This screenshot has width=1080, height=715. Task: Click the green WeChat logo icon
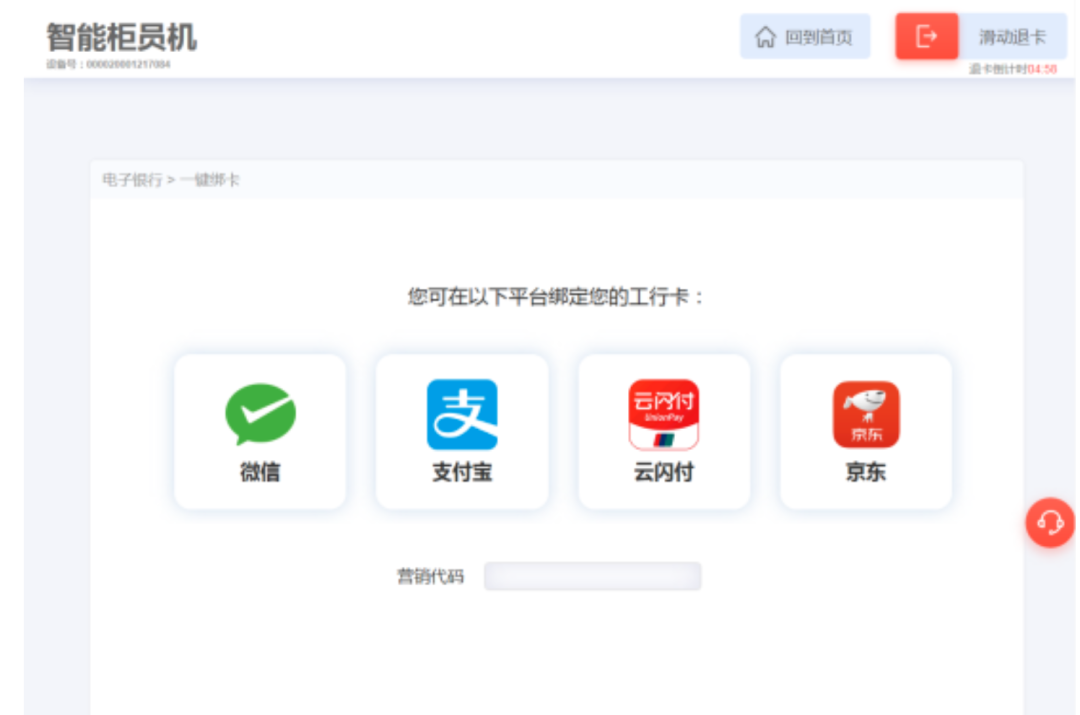pos(260,414)
